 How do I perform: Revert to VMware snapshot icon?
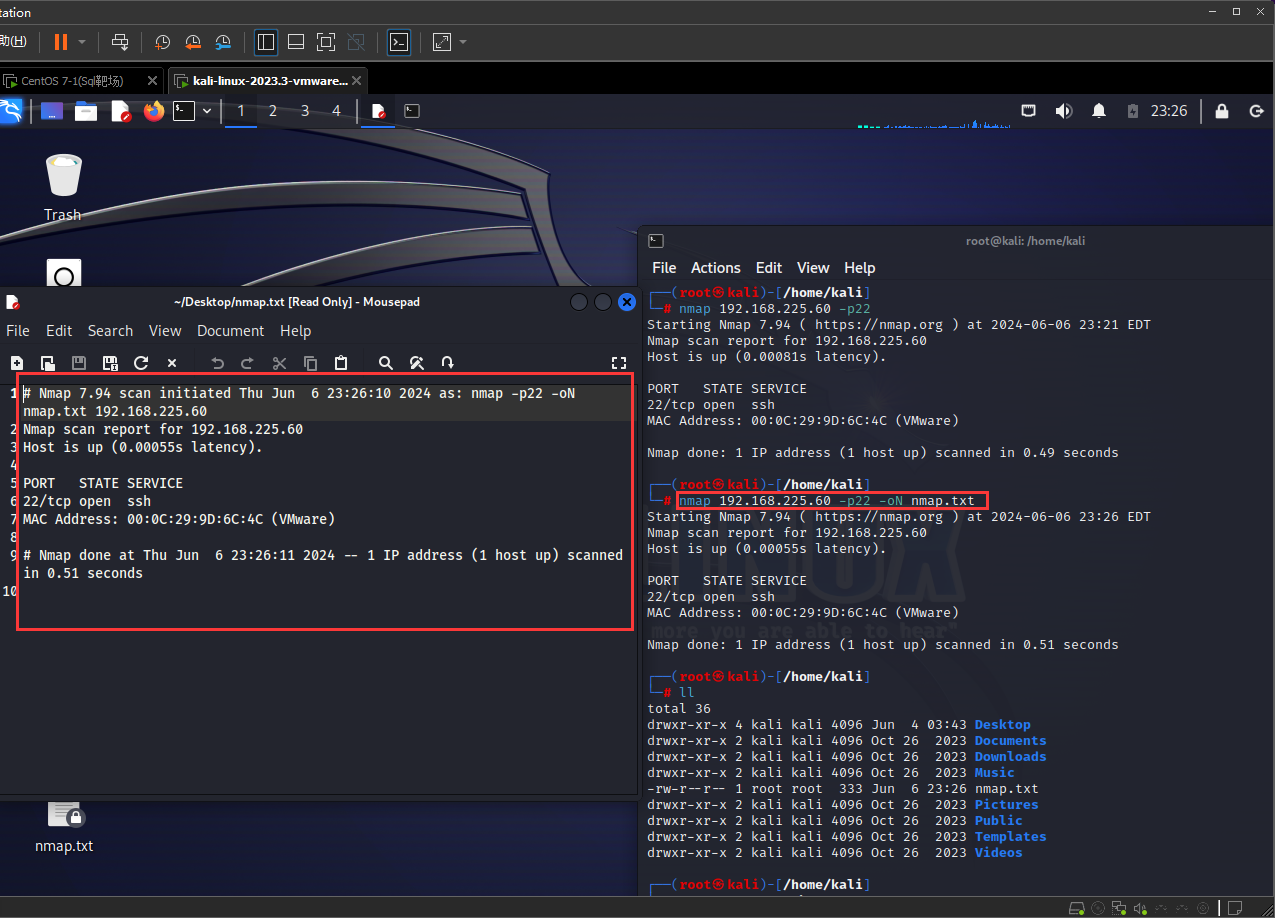coord(193,42)
